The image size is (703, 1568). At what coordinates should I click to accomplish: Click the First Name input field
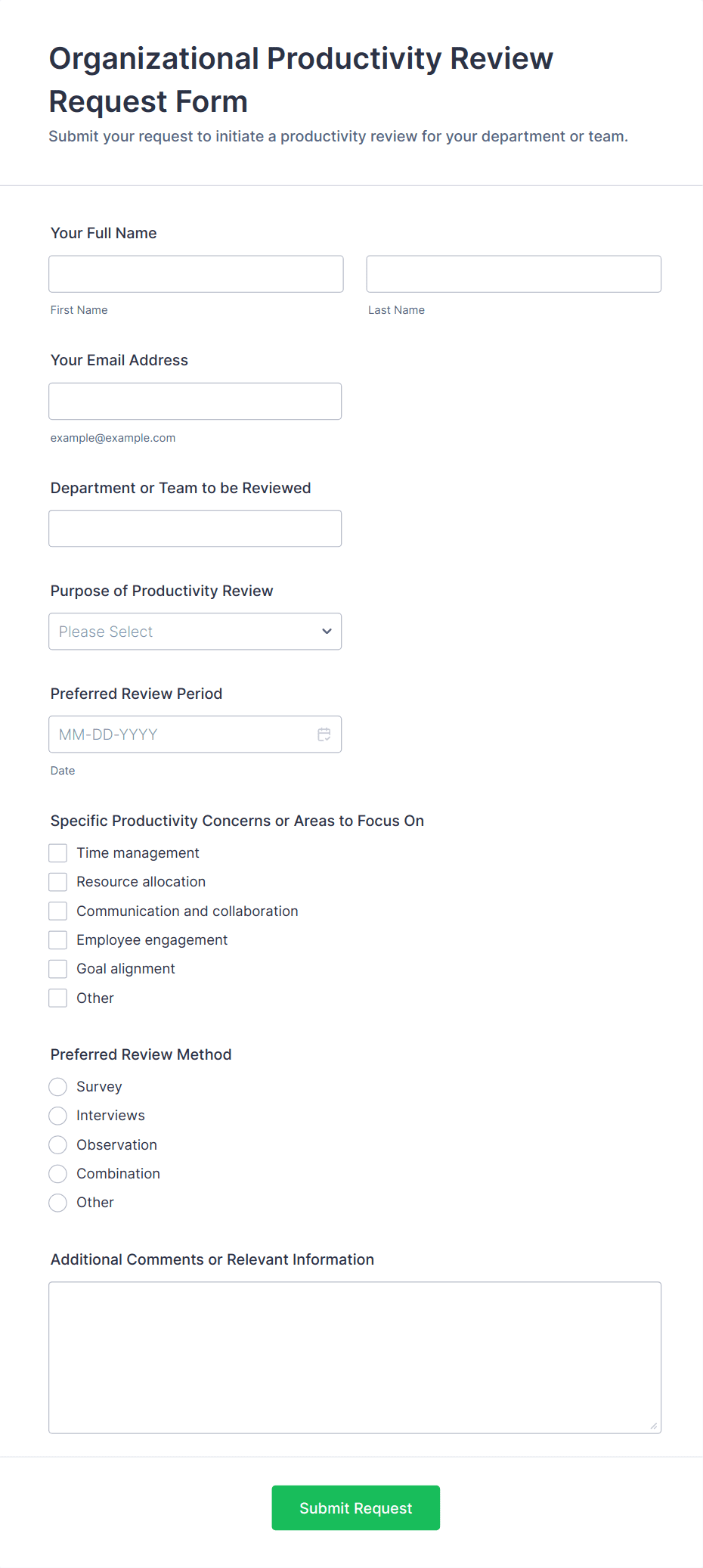click(x=195, y=274)
